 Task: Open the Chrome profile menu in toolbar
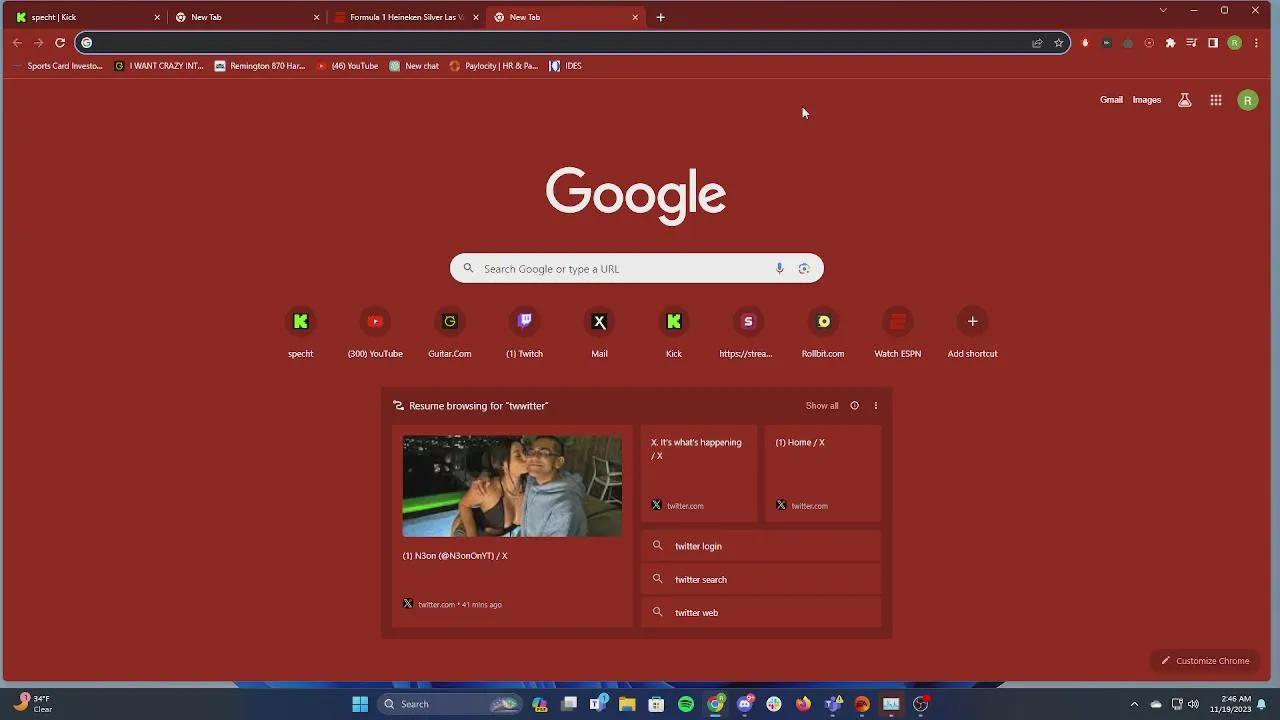tap(1235, 43)
